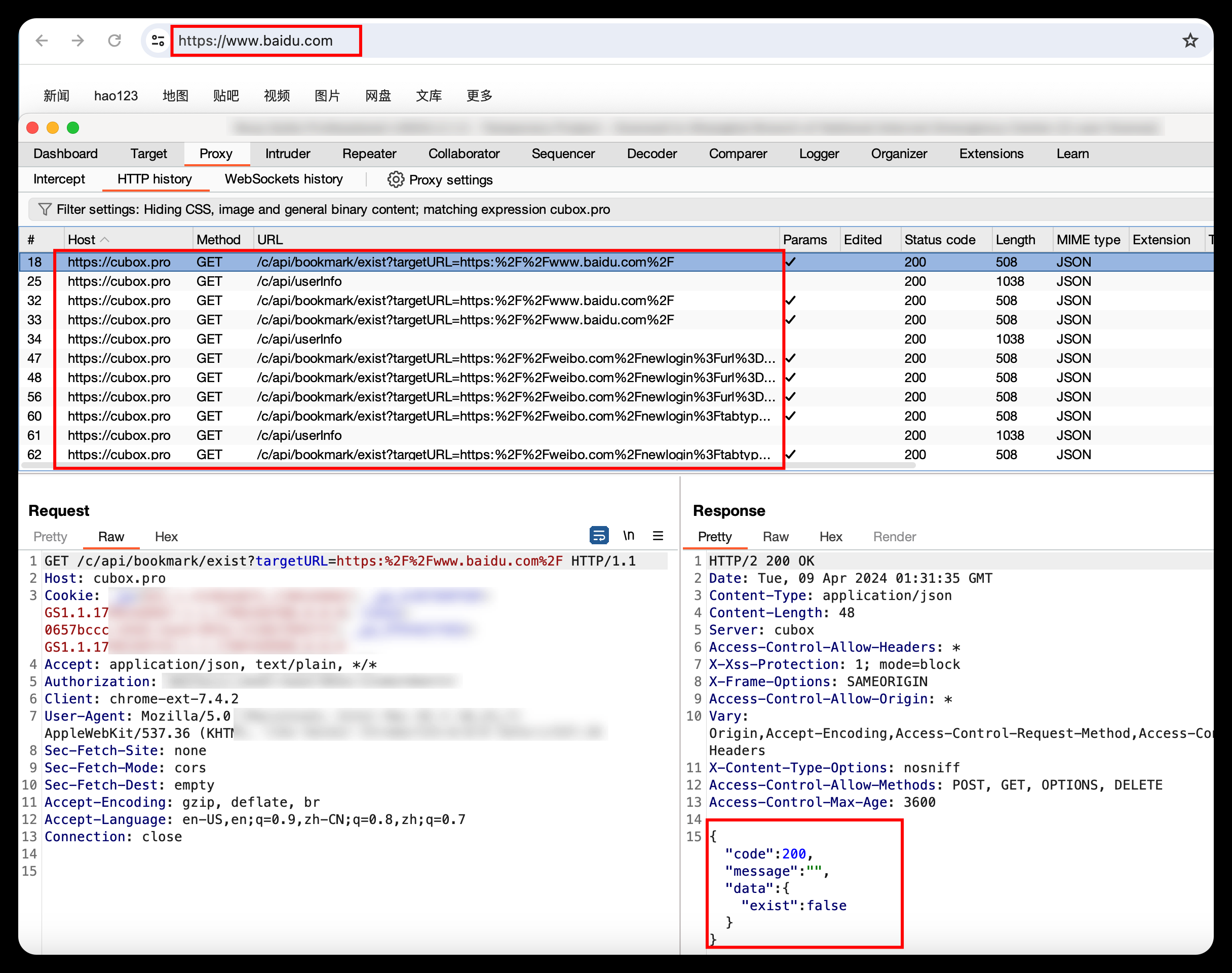Click Status code column header to sort
1232x973 pixels.
pos(939,240)
